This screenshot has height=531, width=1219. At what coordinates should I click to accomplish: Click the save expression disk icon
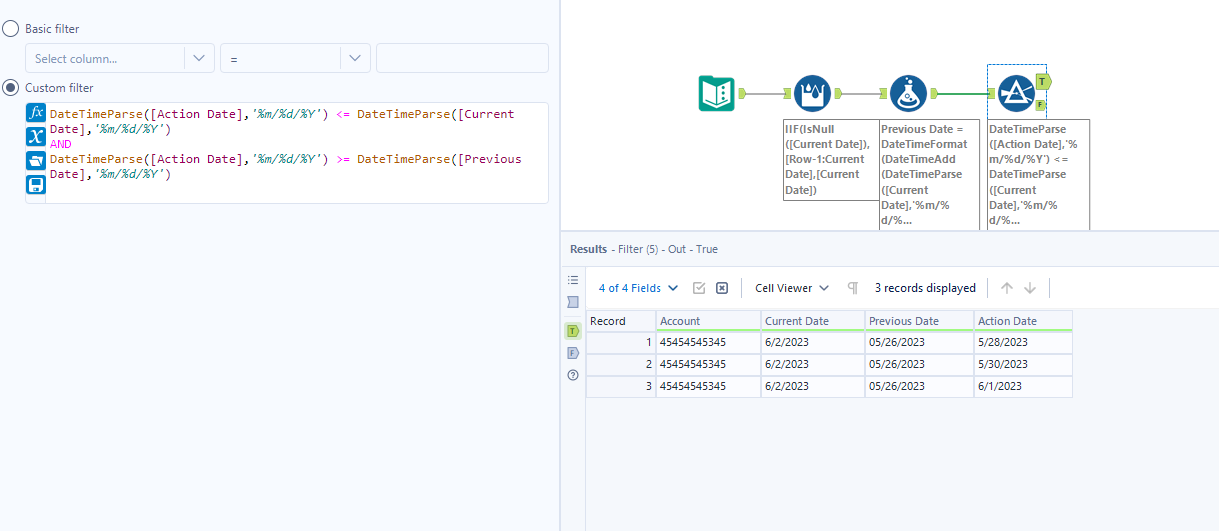pyautogui.click(x=36, y=184)
